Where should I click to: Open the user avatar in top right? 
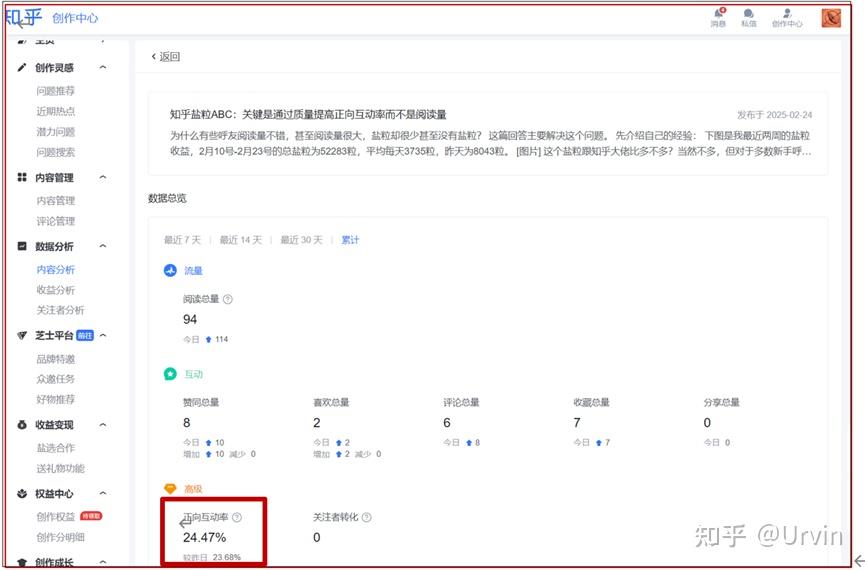click(831, 18)
